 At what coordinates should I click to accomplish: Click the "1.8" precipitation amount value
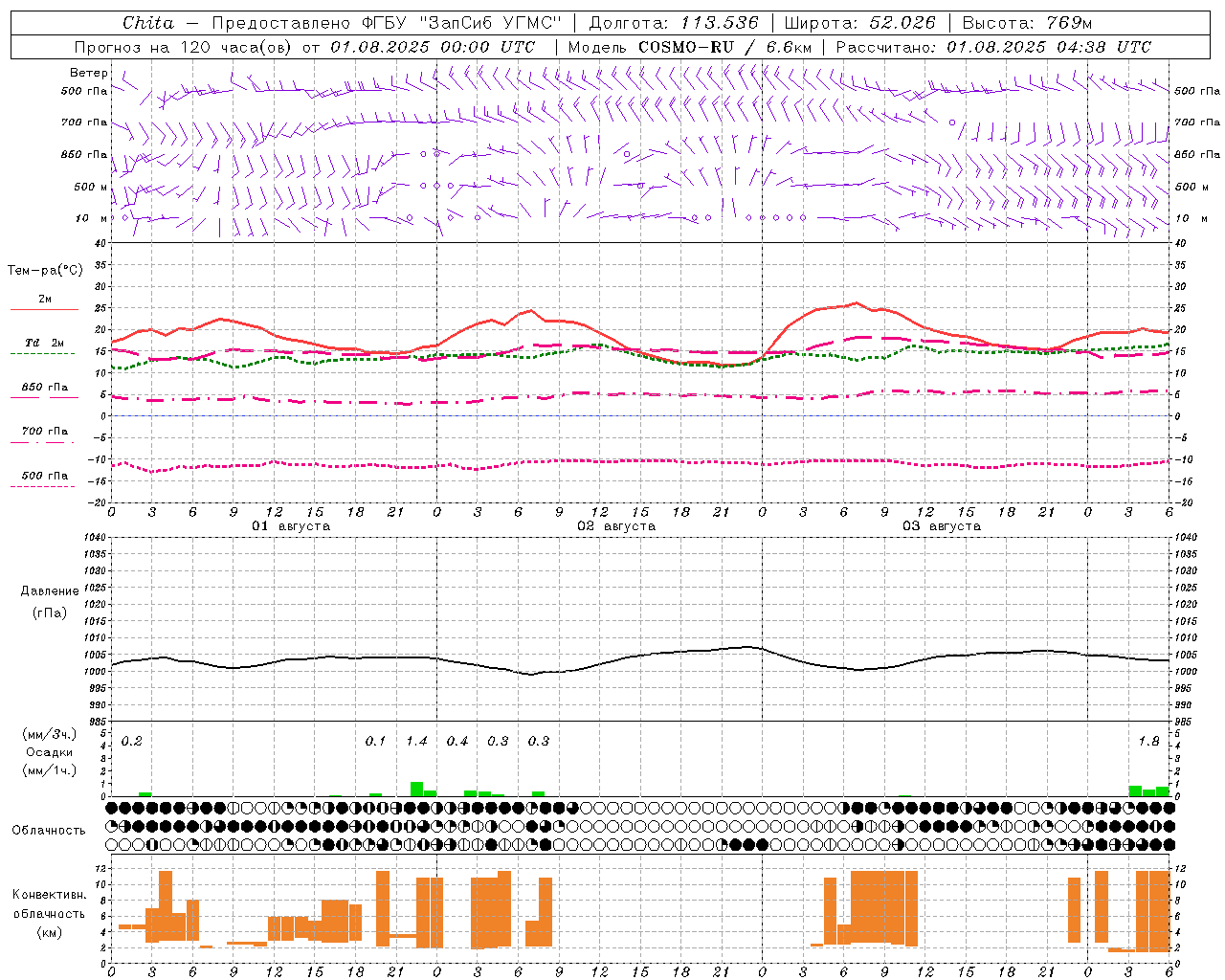click(x=1148, y=742)
